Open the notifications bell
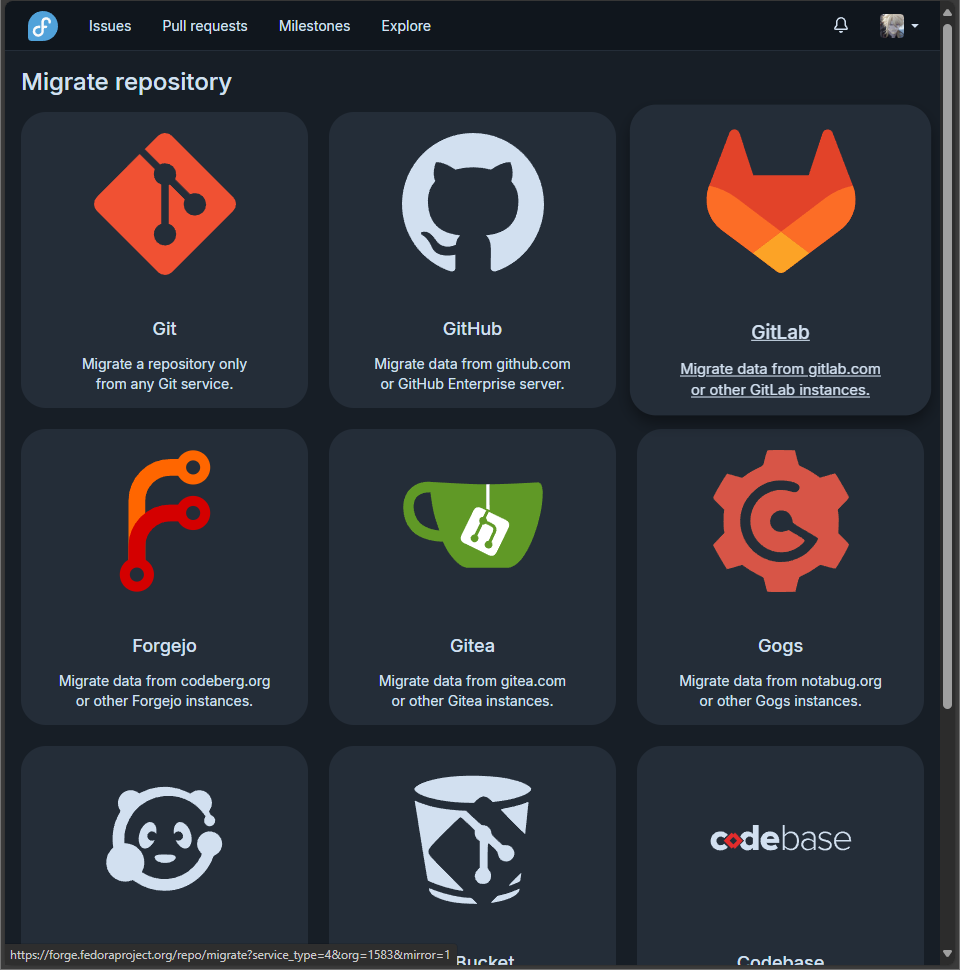The image size is (960, 970). tap(840, 25)
